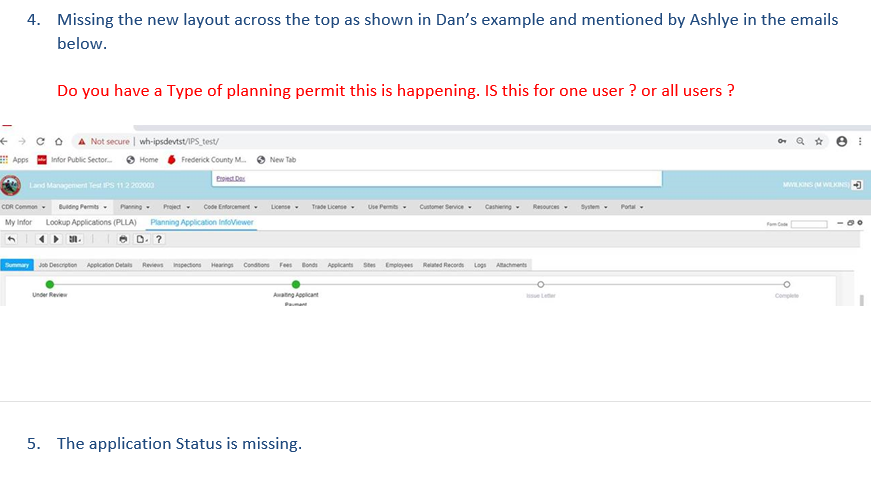Open the Job Description tab

click(58, 265)
